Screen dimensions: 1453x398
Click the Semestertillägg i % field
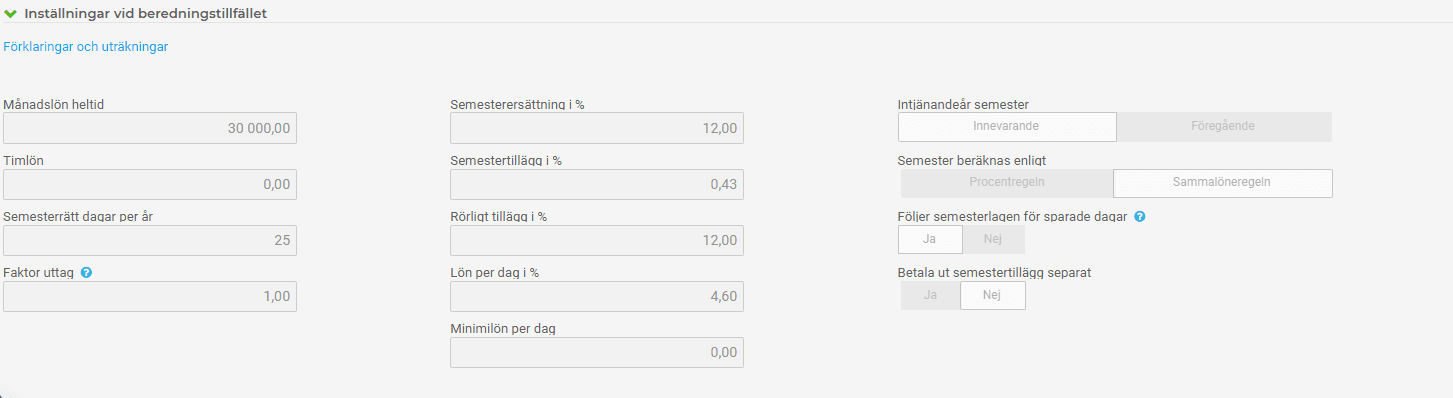click(597, 184)
